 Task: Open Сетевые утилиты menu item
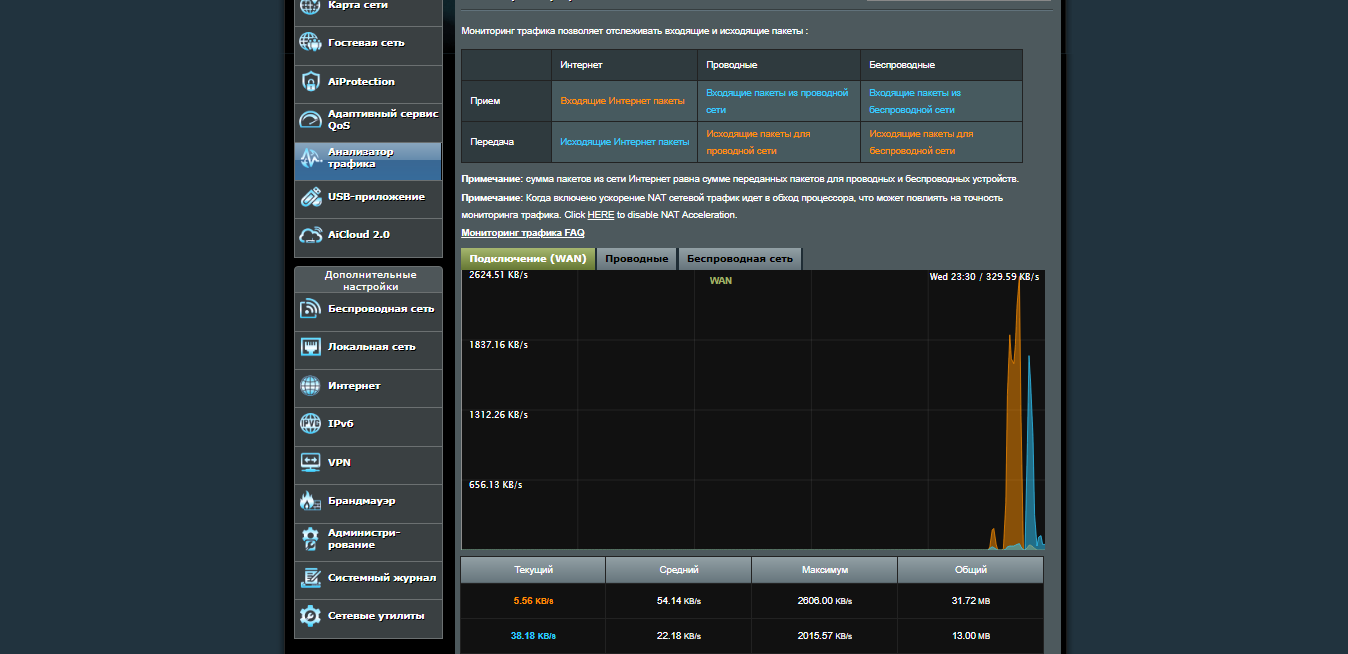(x=376, y=616)
